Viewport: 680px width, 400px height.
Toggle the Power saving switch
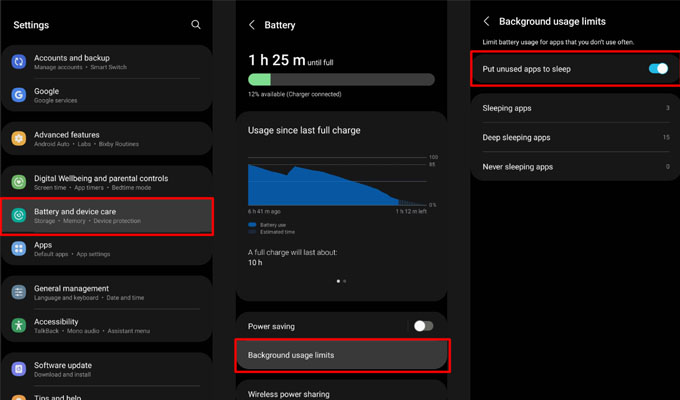[423, 326]
